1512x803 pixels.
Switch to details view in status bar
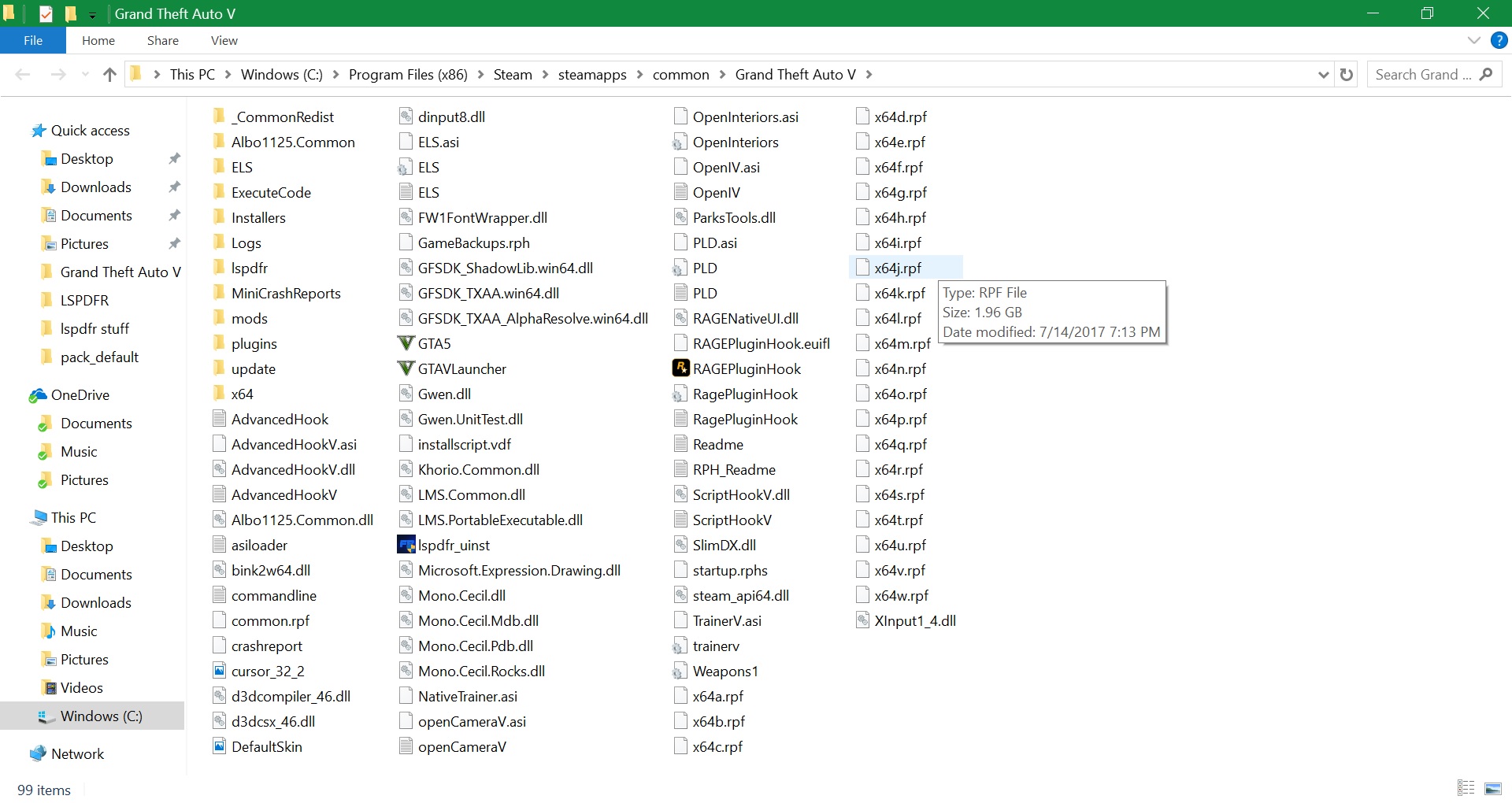point(1466,788)
